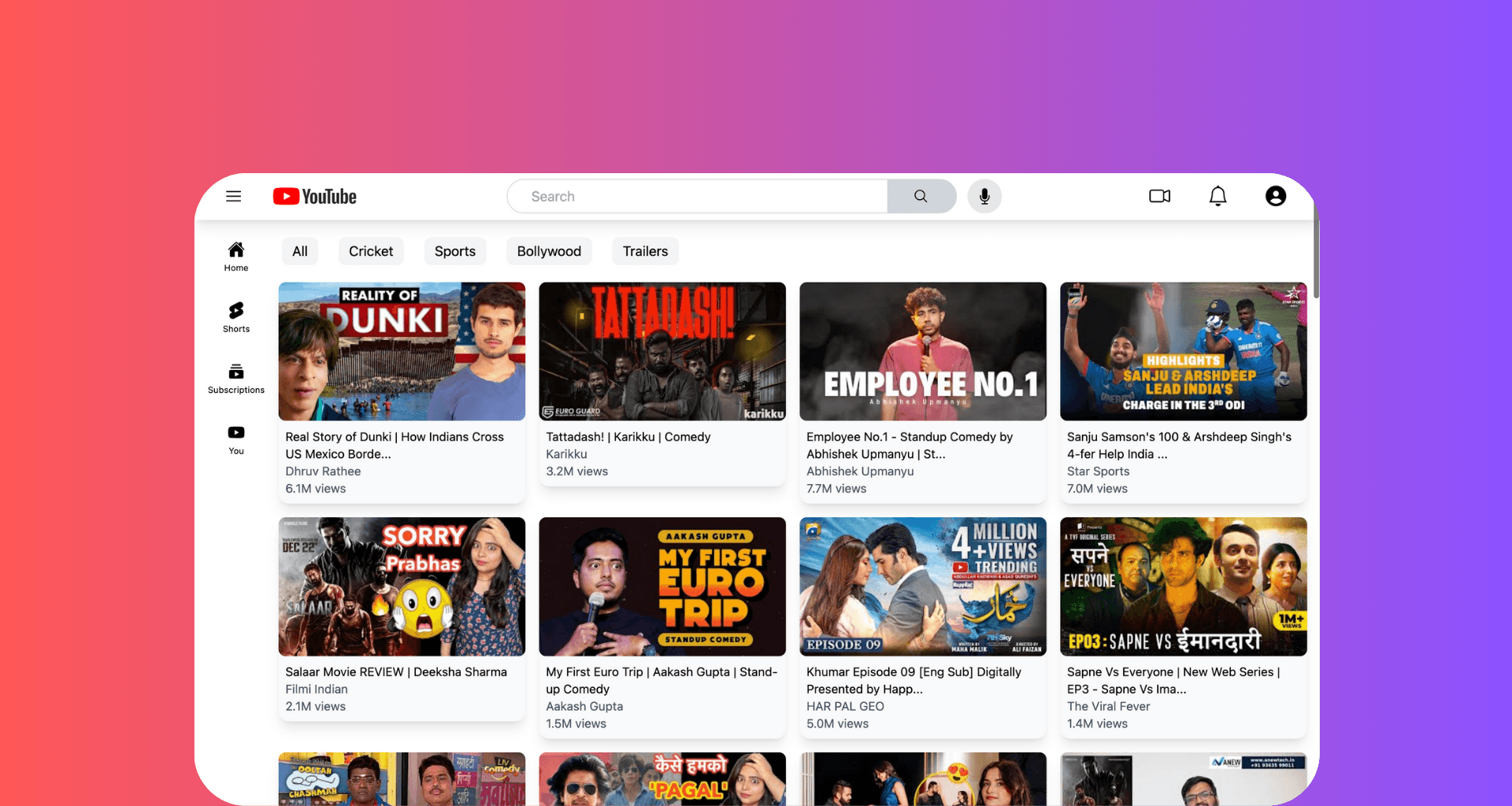Viewport: 1512px width, 806px height.
Task: Open title 'My First Euro Trip | Aakash Gupta'
Action: 661,681
